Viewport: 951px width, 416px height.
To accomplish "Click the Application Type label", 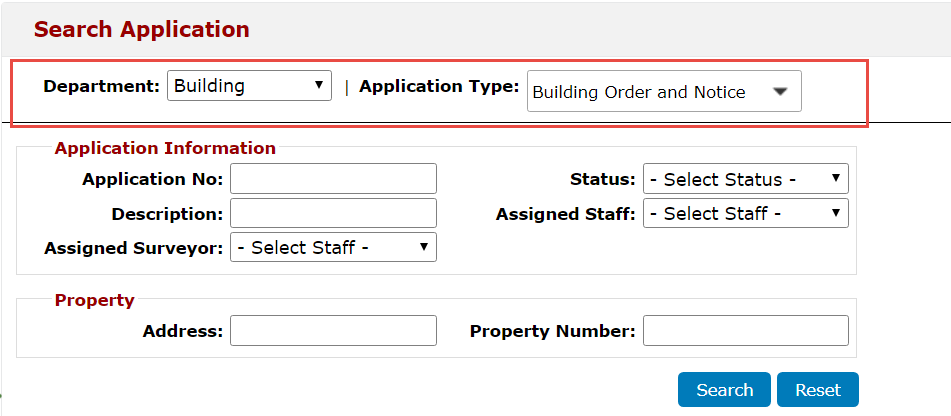I will pyautogui.click(x=439, y=86).
